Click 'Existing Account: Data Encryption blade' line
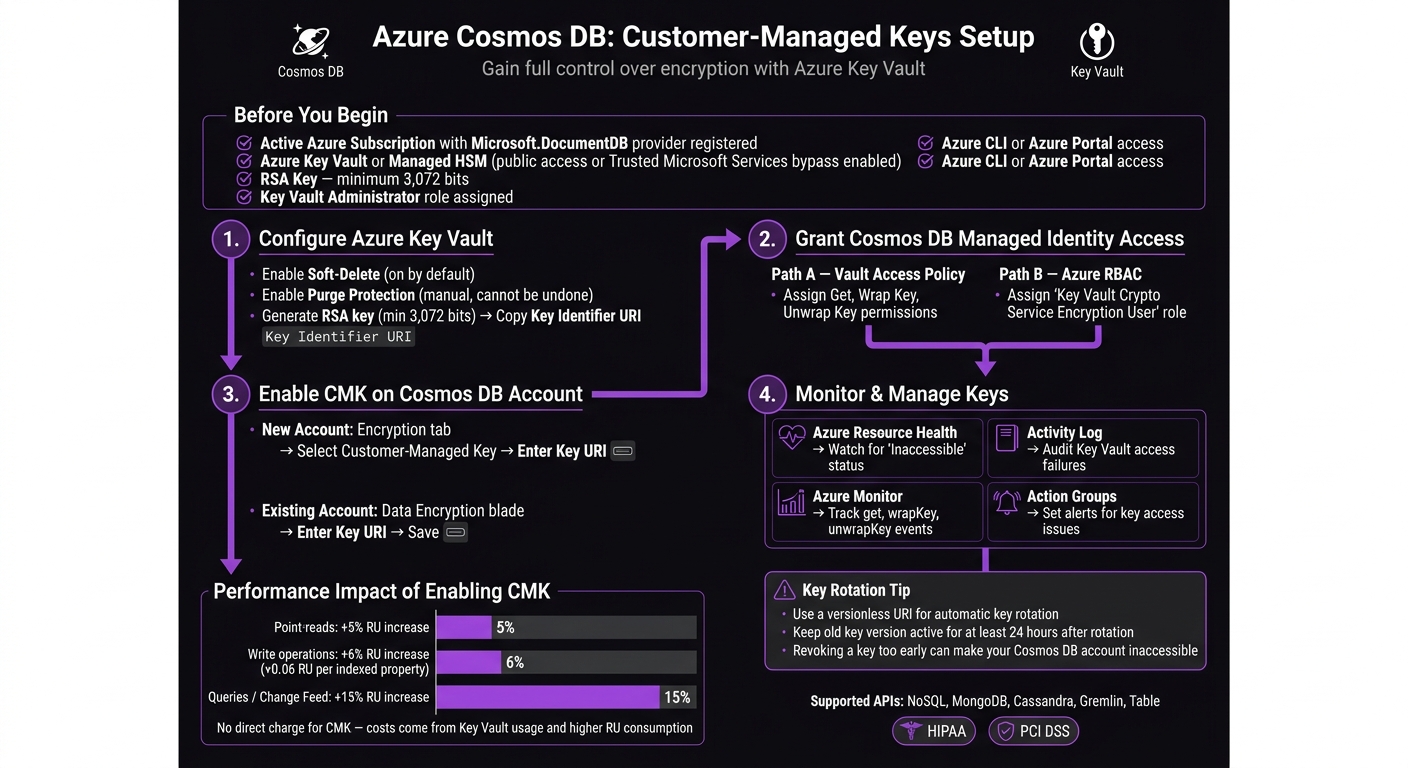The width and height of the screenshot is (1408, 768). (x=392, y=511)
